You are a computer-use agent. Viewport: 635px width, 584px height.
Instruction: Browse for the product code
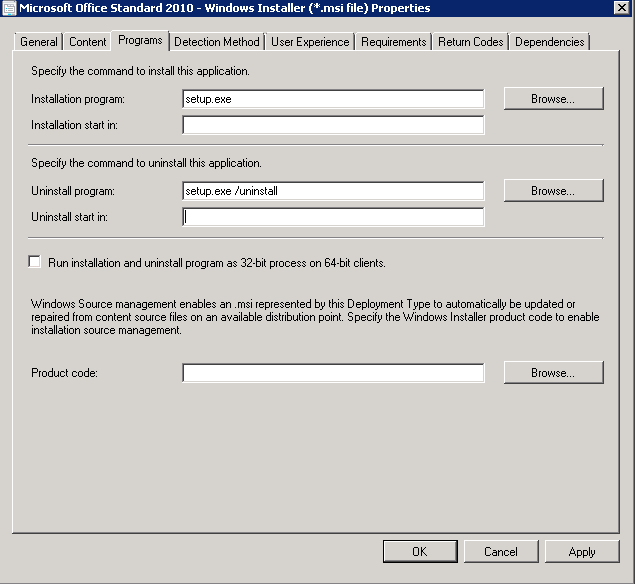coord(553,372)
